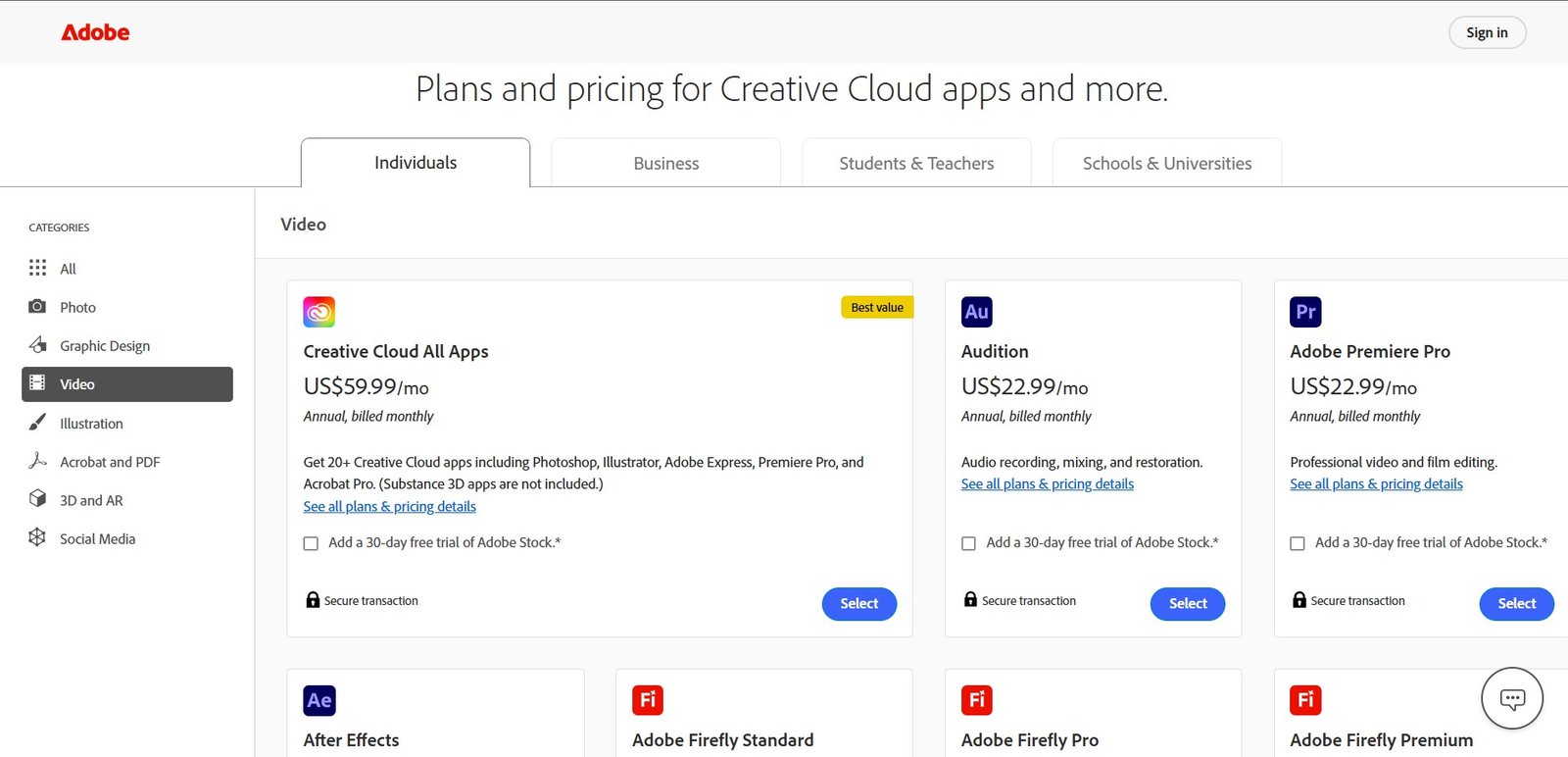Click the Sign in button
The width and height of the screenshot is (1568, 757).
[1487, 32]
